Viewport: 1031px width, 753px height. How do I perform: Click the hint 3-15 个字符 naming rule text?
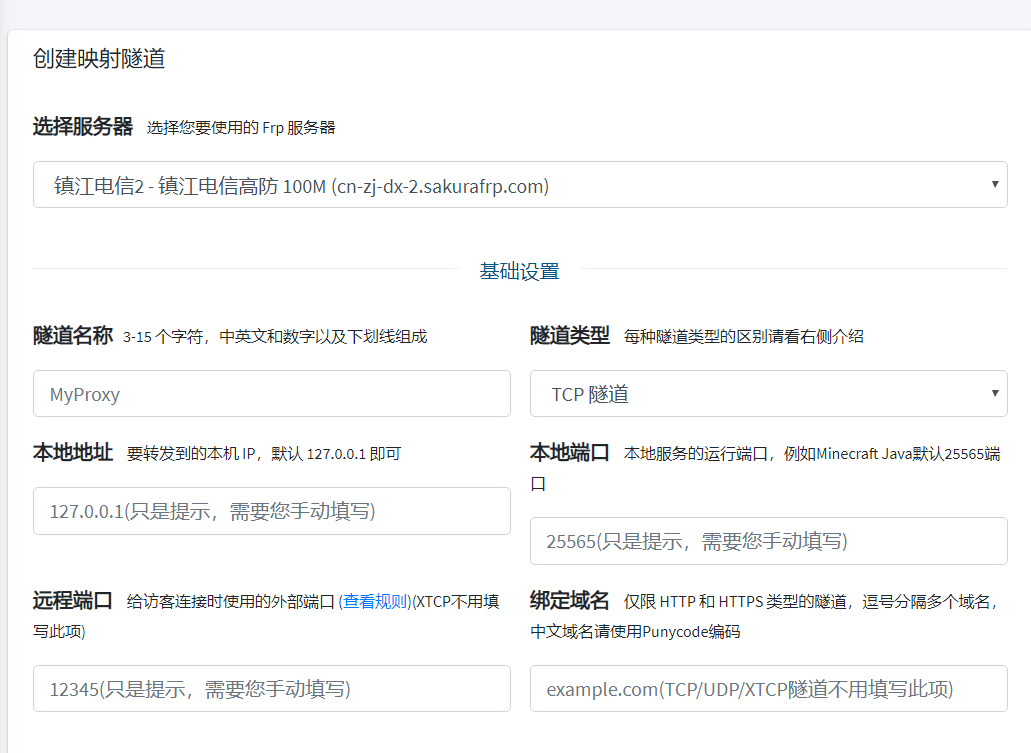pyautogui.click(x=275, y=337)
